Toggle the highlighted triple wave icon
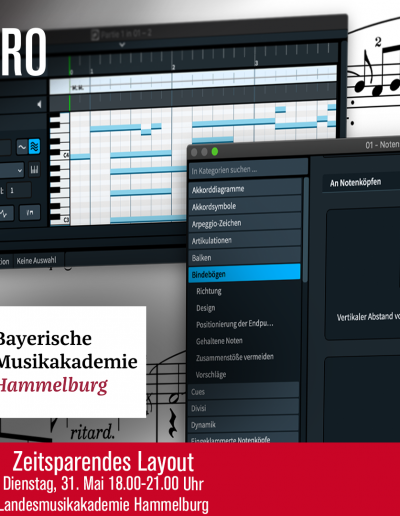 34,146
